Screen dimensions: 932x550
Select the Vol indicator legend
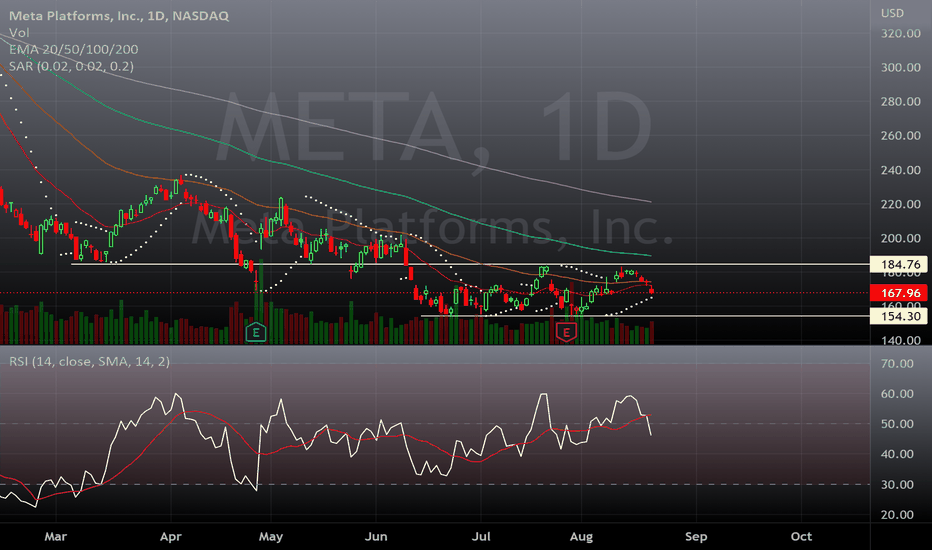tap(19, 33)
